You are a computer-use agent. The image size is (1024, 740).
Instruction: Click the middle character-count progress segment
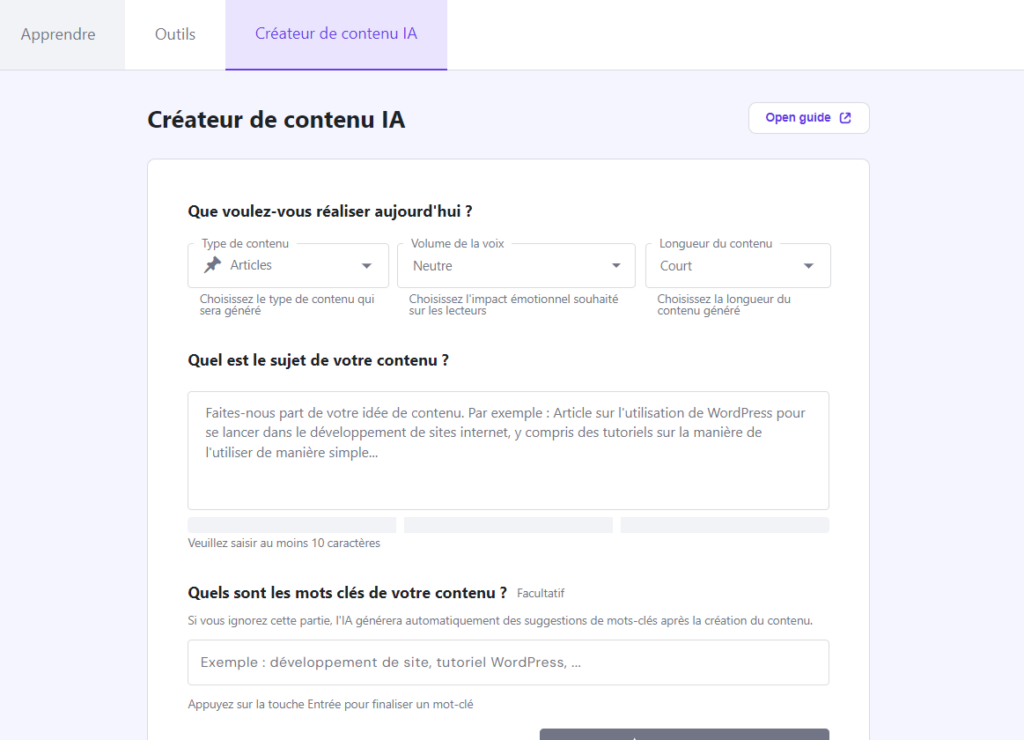pyautogui.click(x=508, y=525)
